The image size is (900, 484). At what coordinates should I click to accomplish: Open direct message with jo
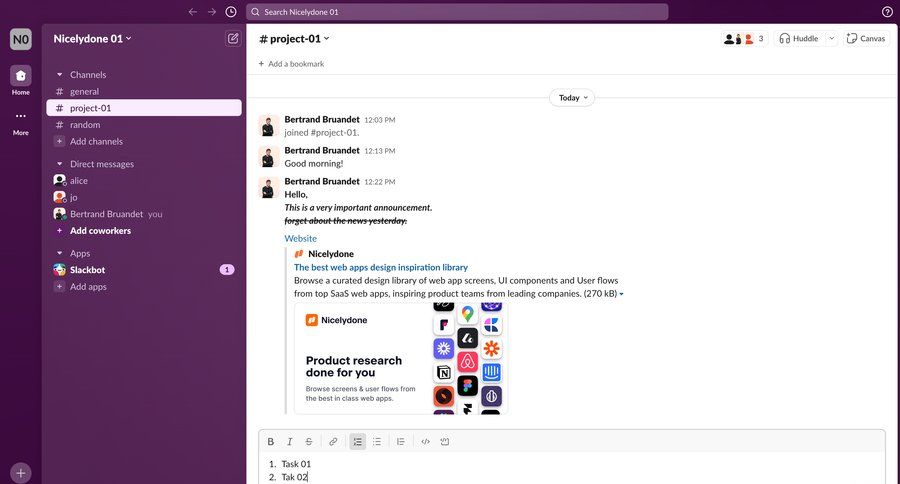coord(144,197)
